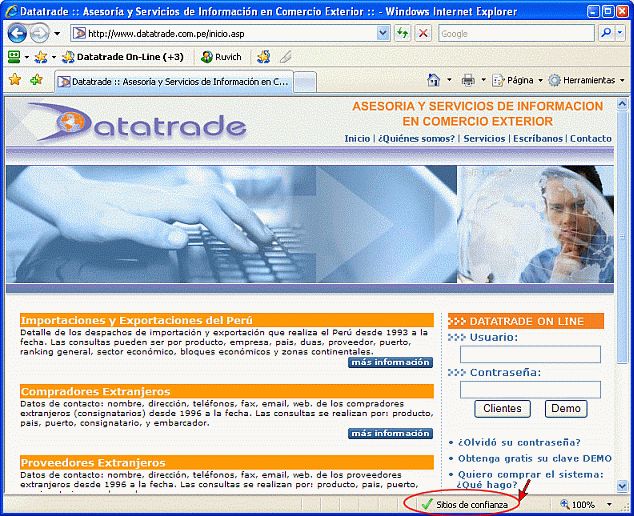Open ¿Olvidó su contraseña? link

click(519, 442)
